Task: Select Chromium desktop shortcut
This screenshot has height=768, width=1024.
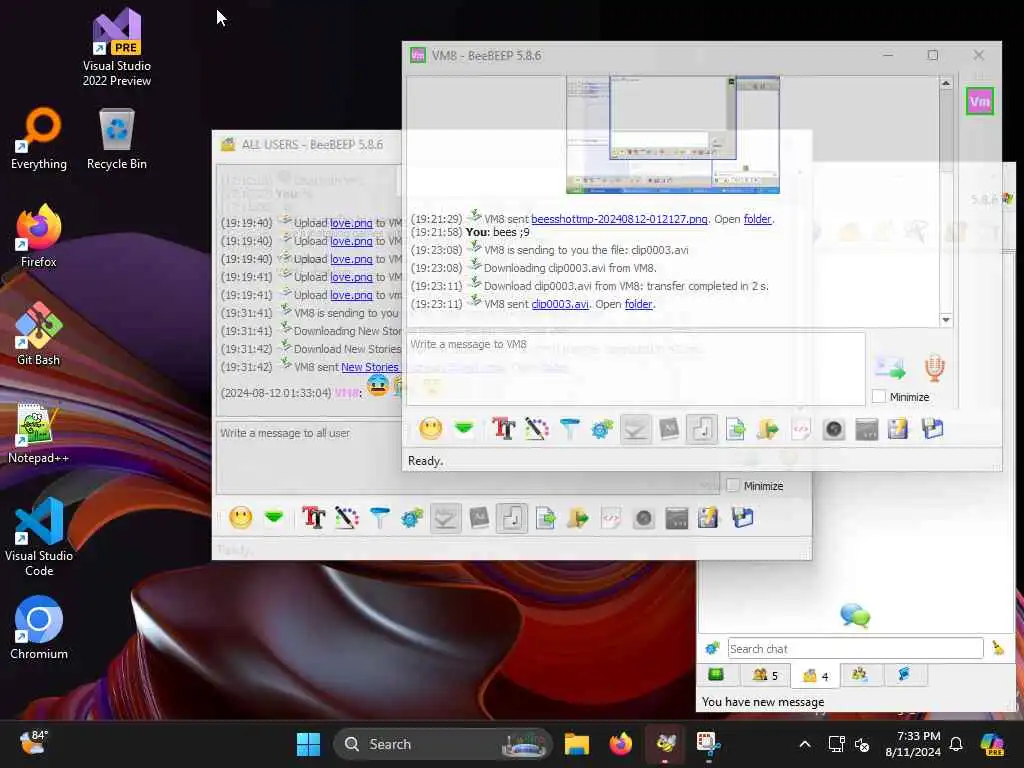Action: click(x=38, y=628)
